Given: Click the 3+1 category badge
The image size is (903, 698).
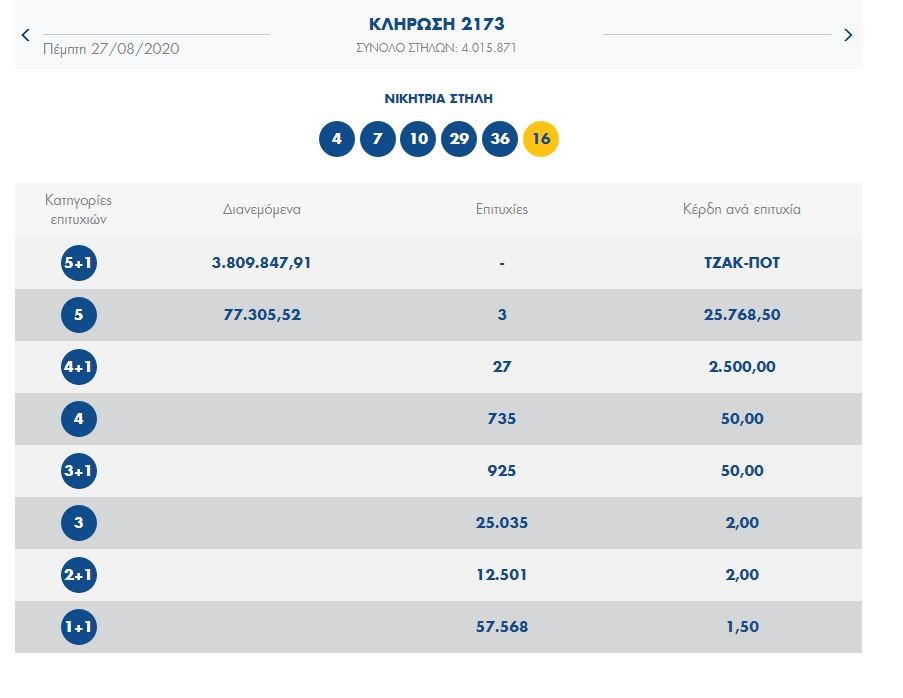Looking at the screenshot, I should pyautogui.click(x=79, y=471).
